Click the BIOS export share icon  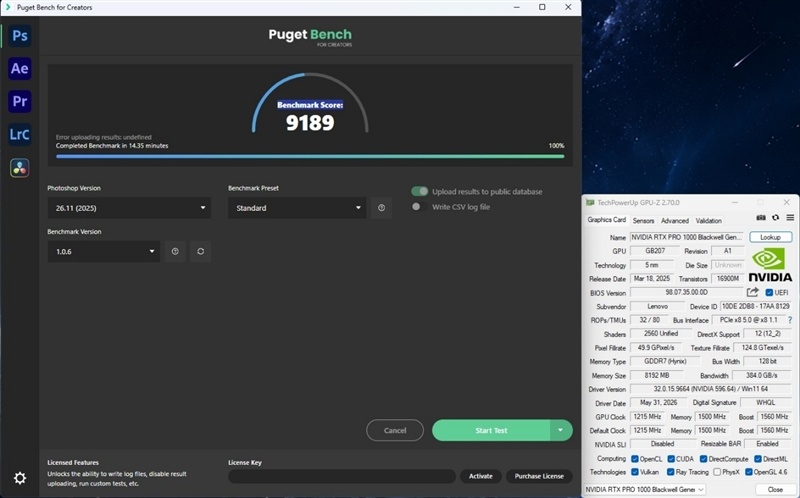point(753,292)
